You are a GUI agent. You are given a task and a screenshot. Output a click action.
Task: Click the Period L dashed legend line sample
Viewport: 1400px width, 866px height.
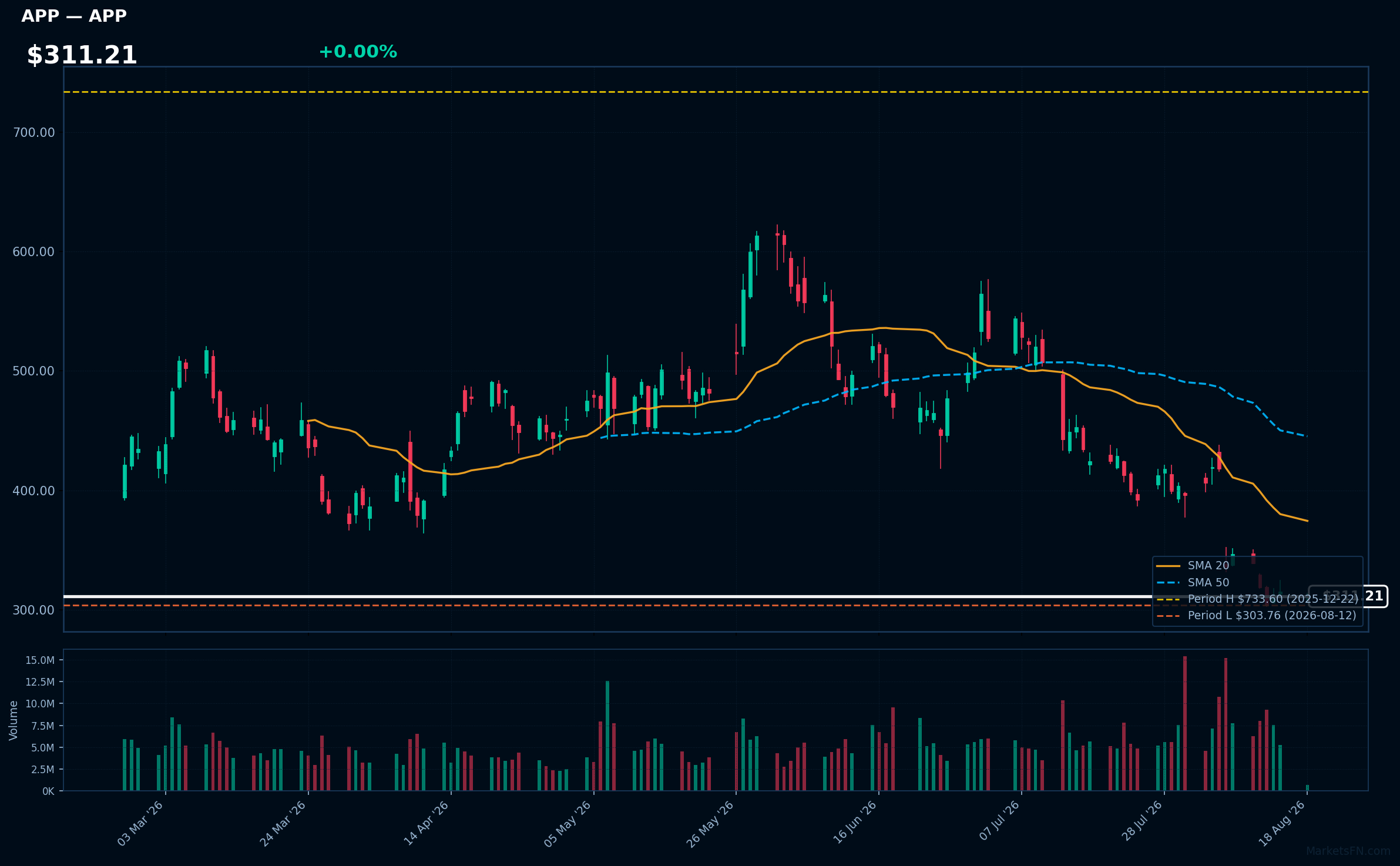(1168, 616)
